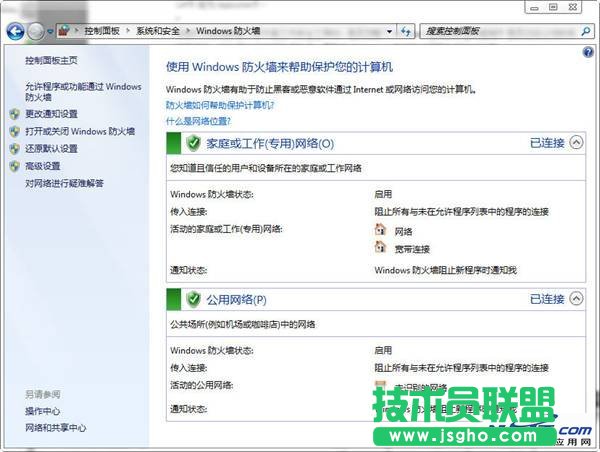Click 宽带连接 network name text

(412, 249)
